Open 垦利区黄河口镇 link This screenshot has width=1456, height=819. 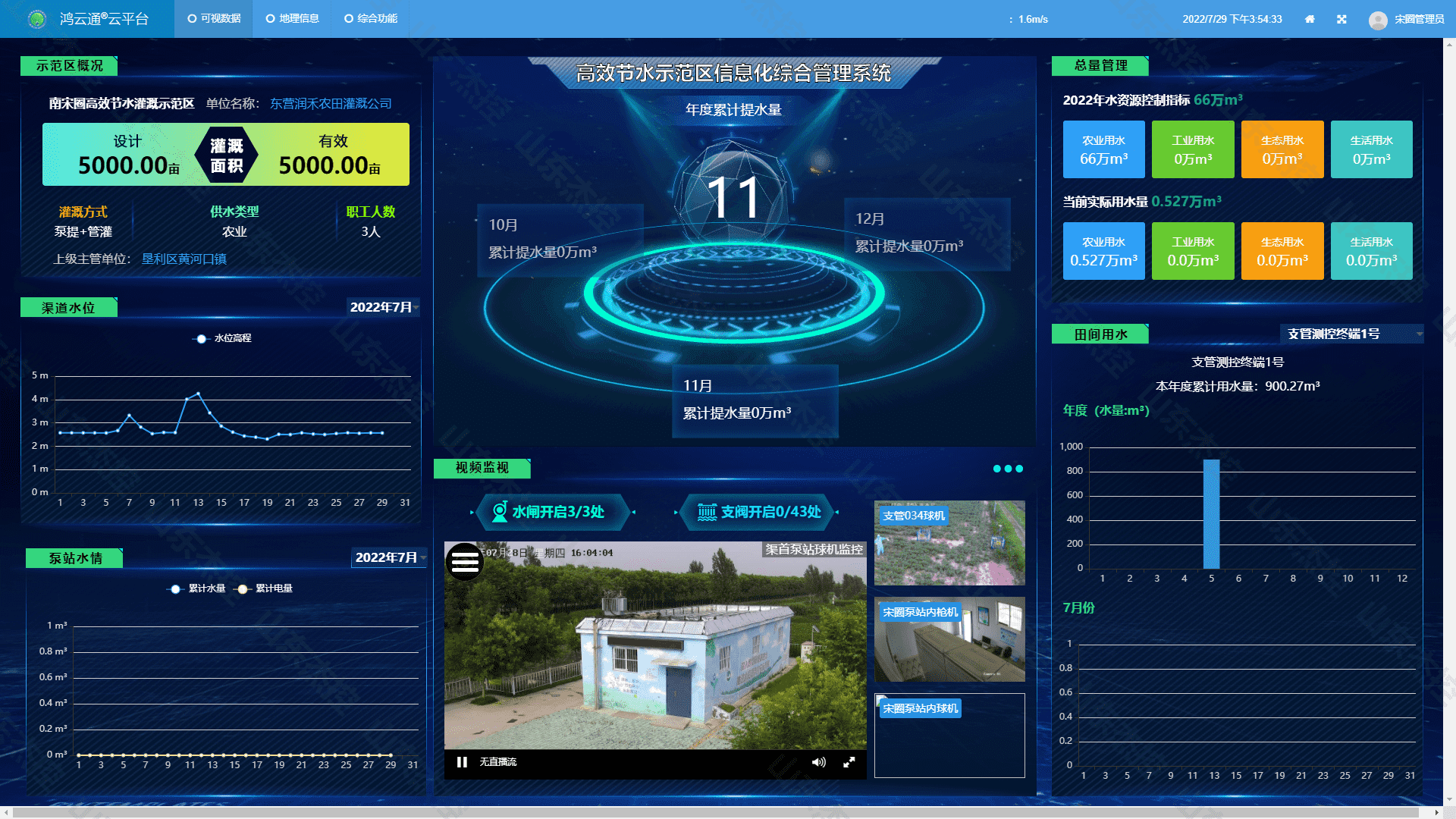pos(184,259)
